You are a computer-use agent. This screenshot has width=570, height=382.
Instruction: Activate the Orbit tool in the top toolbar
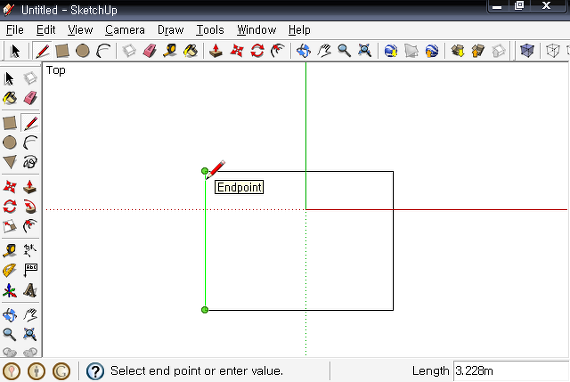pos(304,51)
